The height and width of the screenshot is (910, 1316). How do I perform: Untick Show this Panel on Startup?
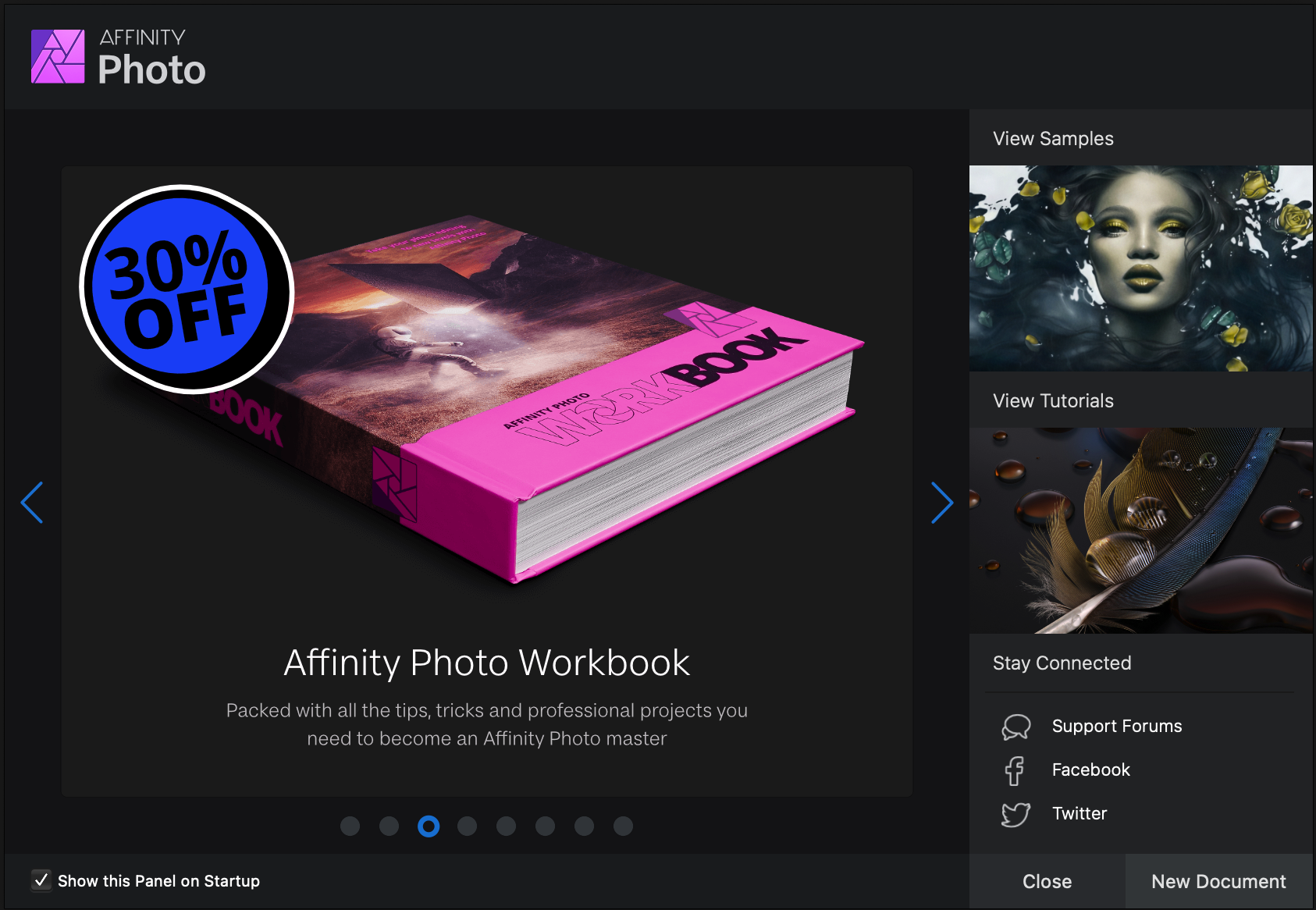[x=41, y=880]
